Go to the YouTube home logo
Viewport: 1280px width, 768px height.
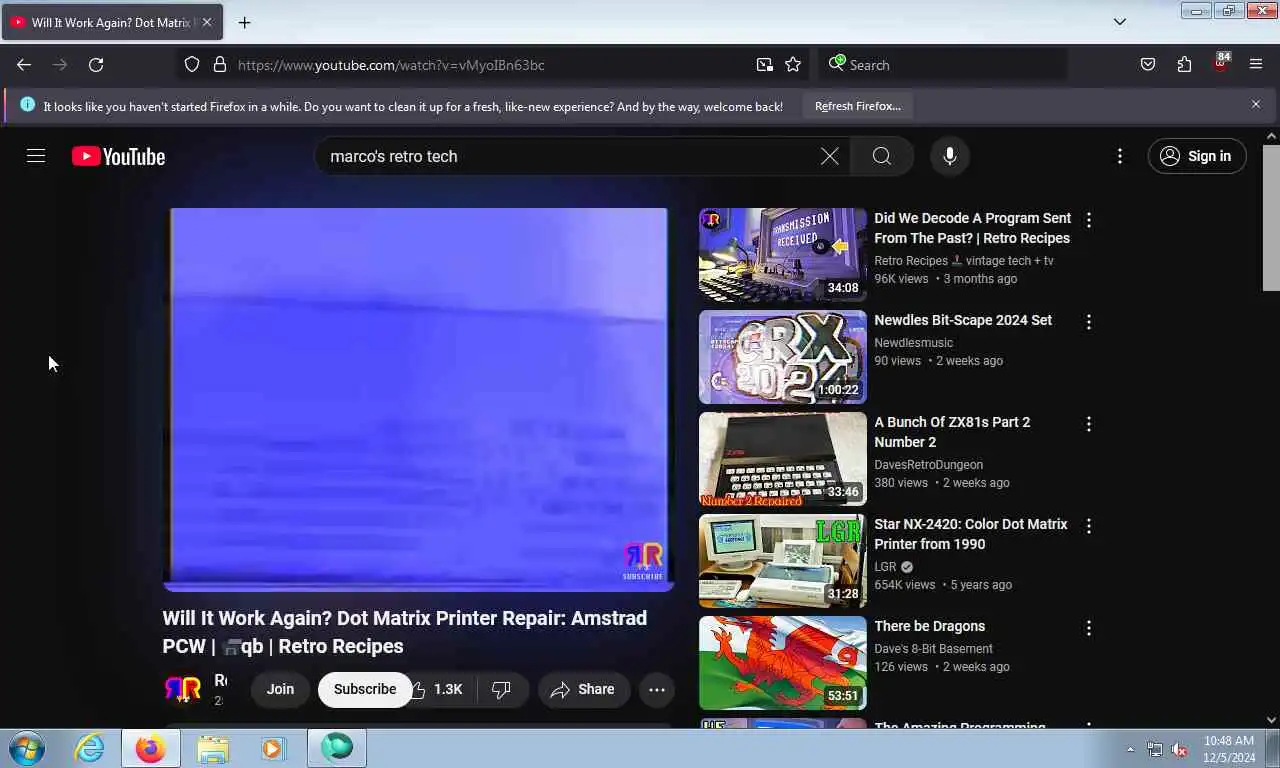pyautogui.click(x=118, y=156)
